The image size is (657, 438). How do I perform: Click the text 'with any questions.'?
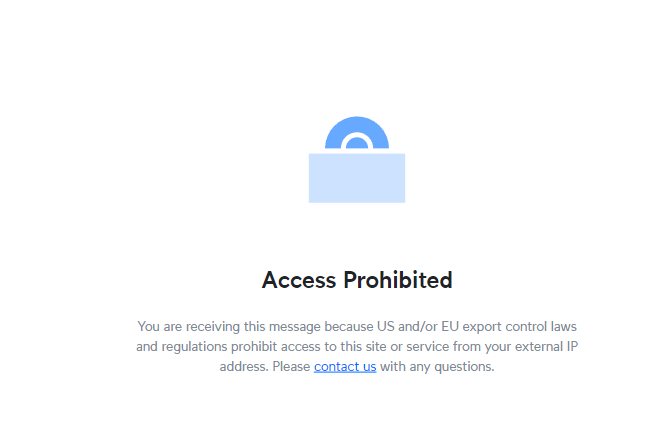pos(437,366)
